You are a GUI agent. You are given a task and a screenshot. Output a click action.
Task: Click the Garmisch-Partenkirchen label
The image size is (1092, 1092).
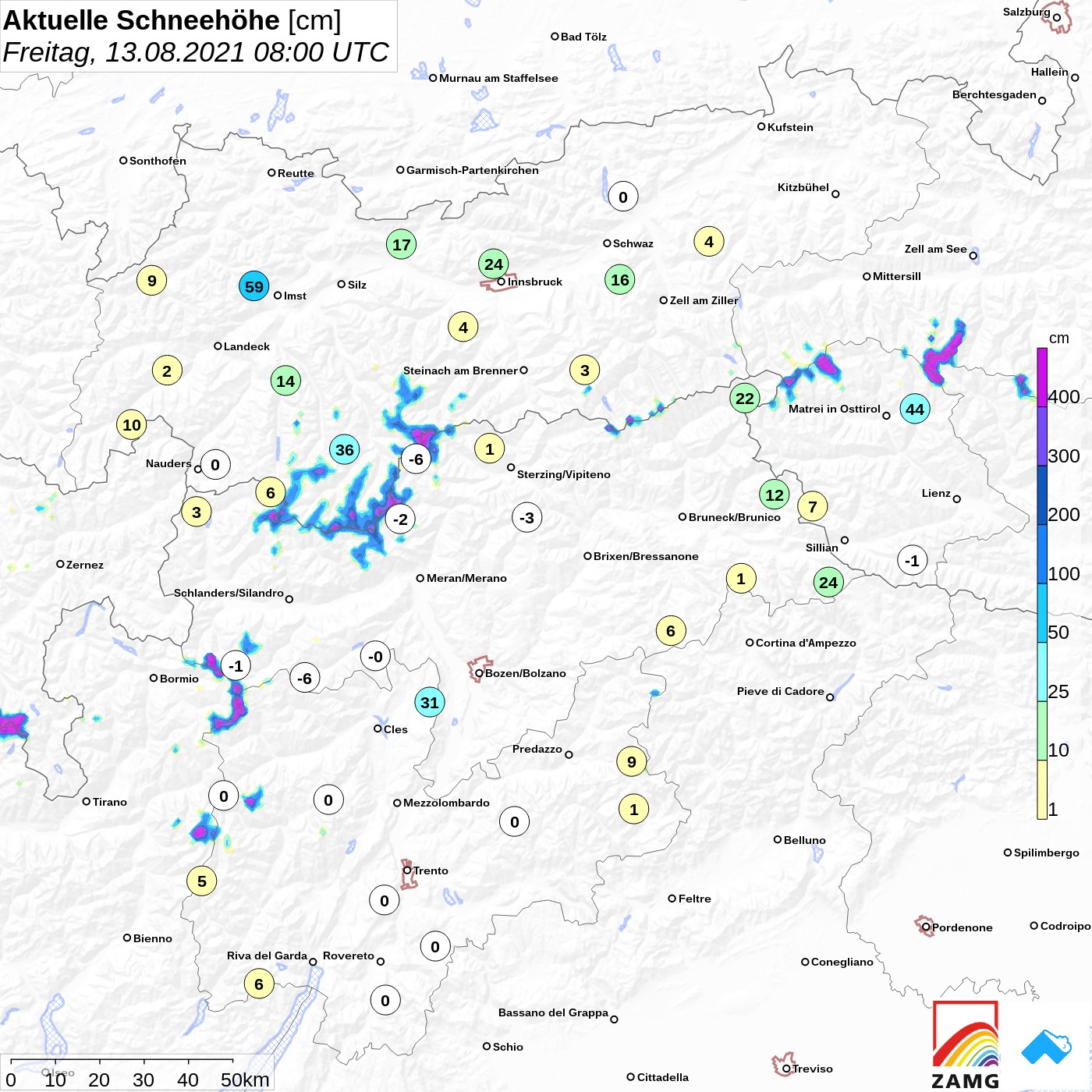pyautogui.click(x=473, y=170)
